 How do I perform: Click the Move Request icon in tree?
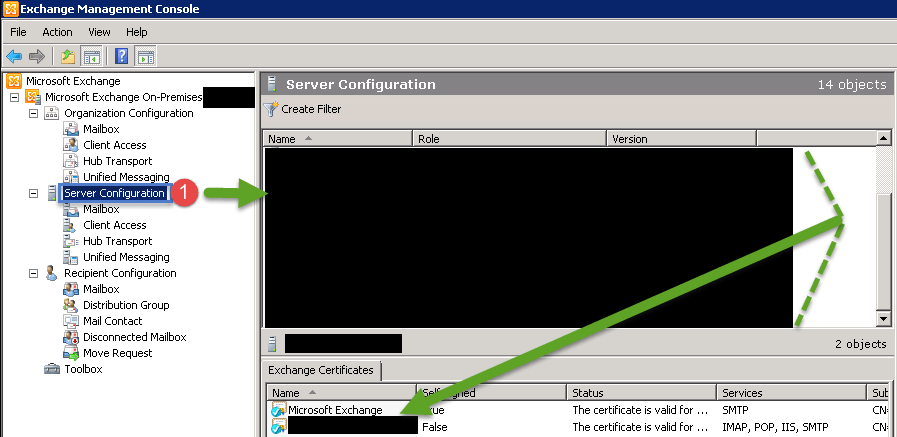(71, 353)
